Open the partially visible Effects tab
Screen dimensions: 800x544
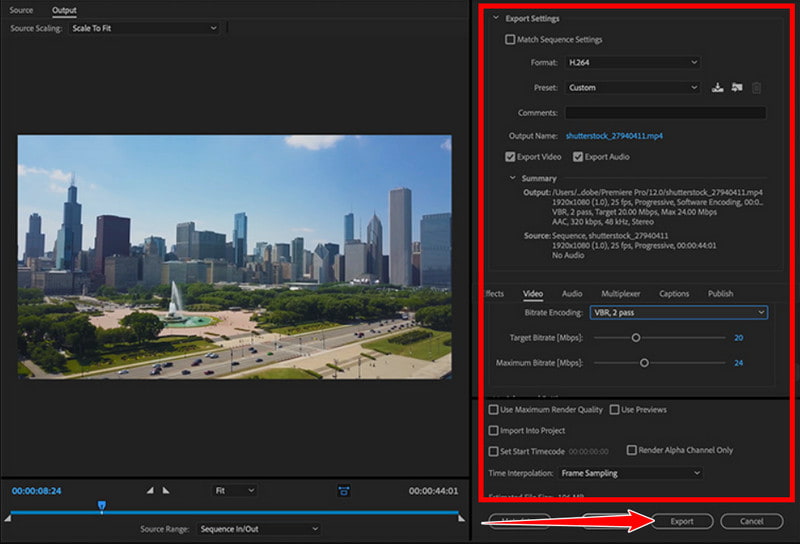[x=494, y=293]
